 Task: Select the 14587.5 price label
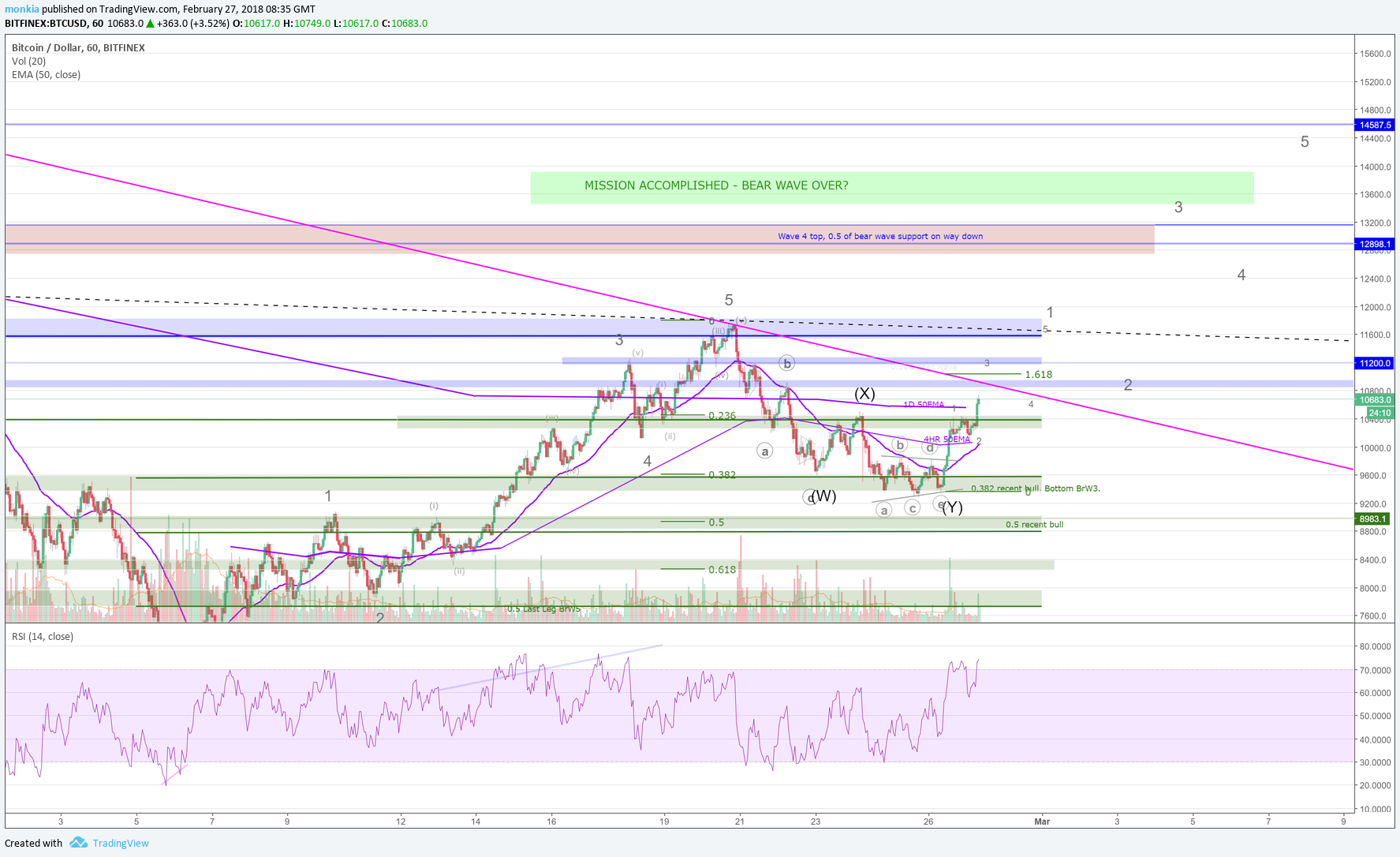[x=1376, y=125]
